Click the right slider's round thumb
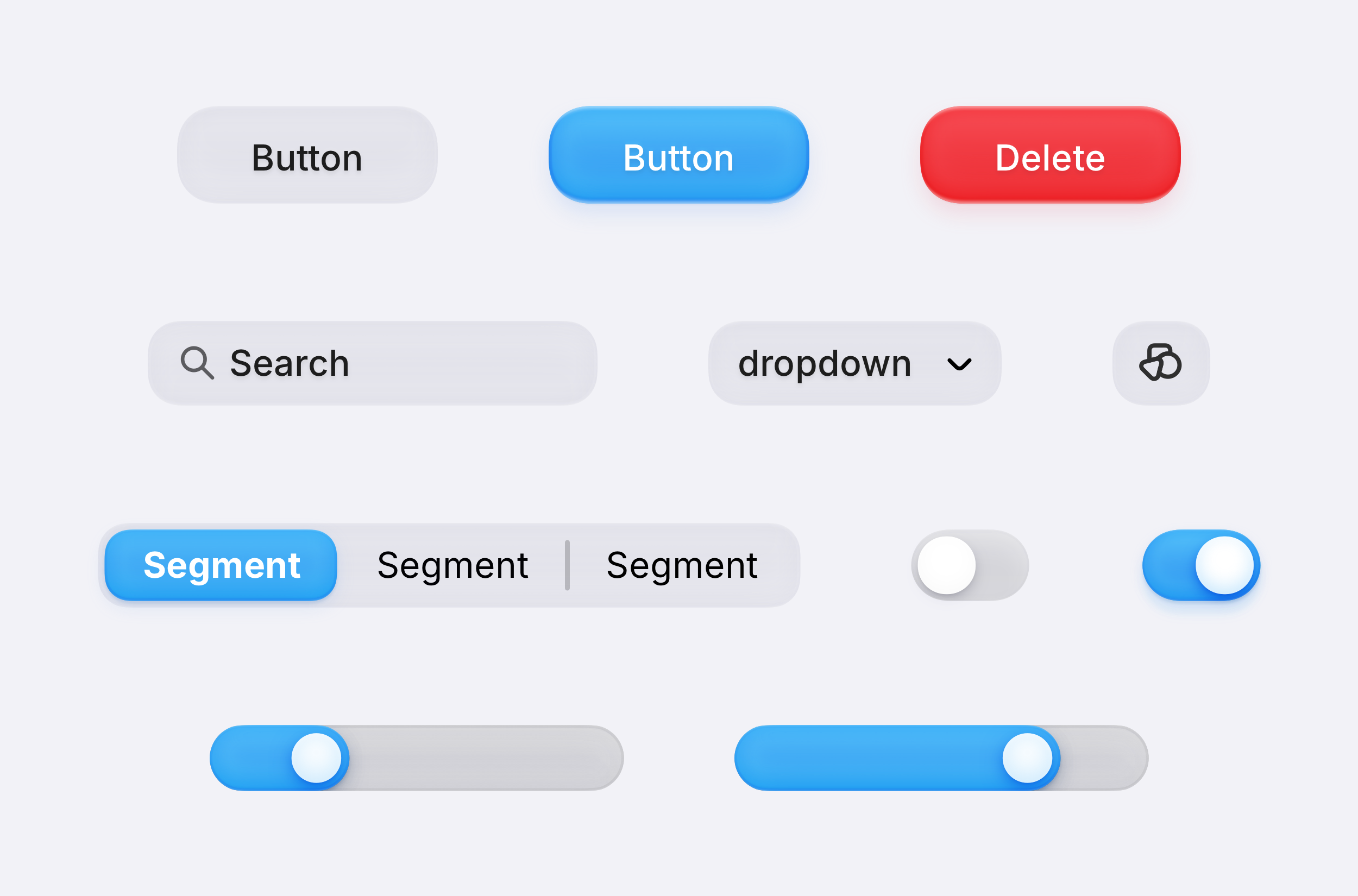Image resolution: width=1358 pixels, height=896 pixels. (1027, 758)
